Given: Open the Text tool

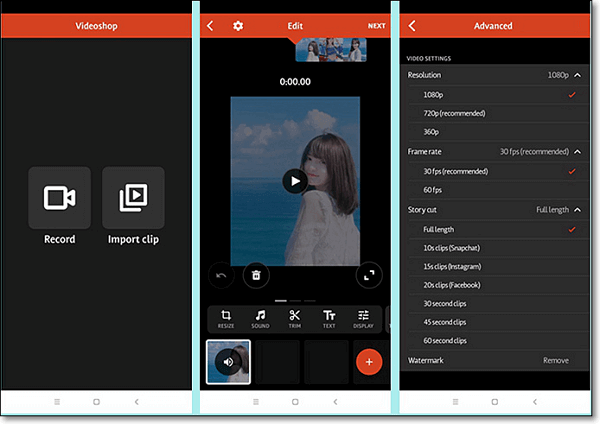Looking at the screenshot, I should click(x=329, y=318).
